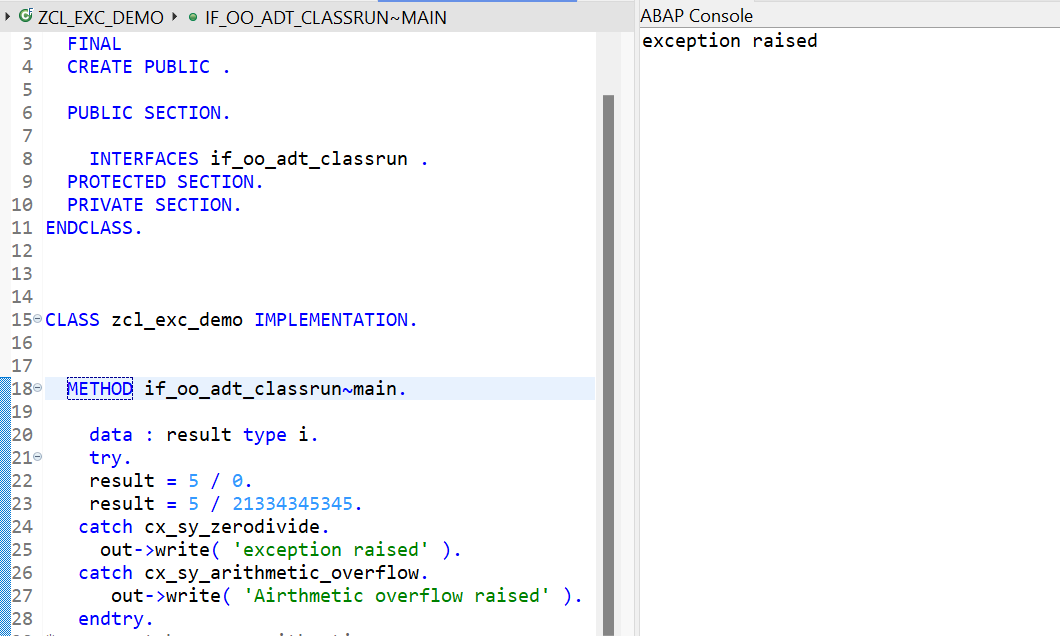Click the ENDCLASS statement on line 11
Screen dimensions: 1060x636
[x=93, y=227]
